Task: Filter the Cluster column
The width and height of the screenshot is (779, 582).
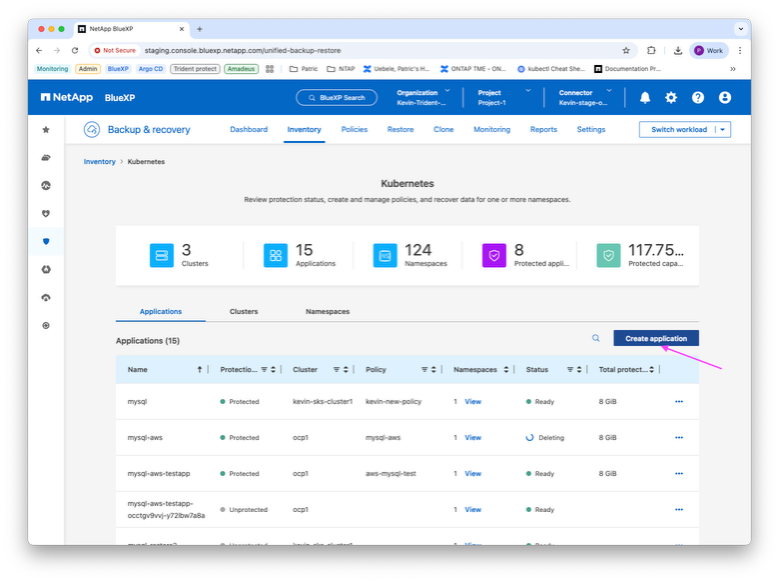Action: point(336,369)
